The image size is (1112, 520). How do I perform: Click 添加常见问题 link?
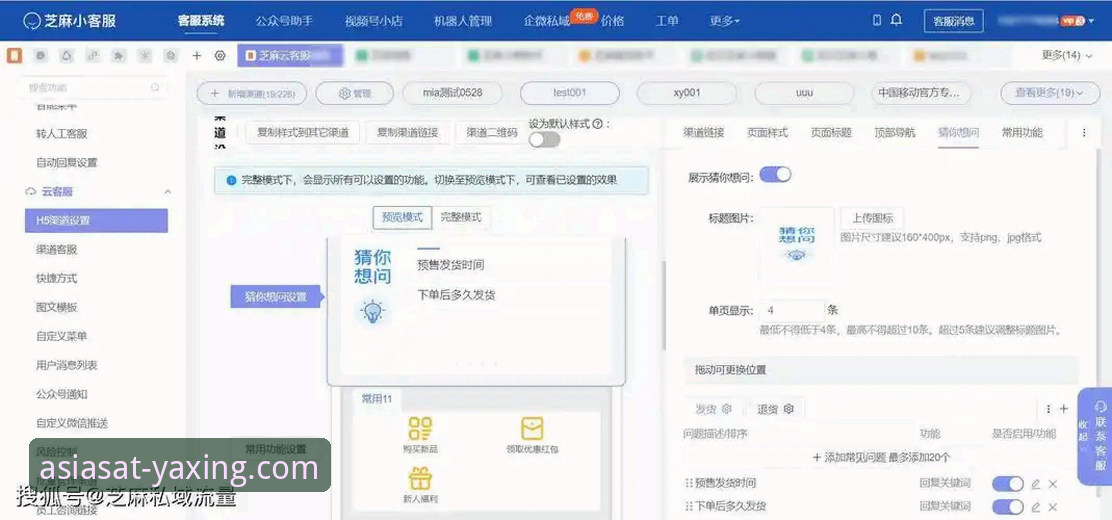point(881,458)
